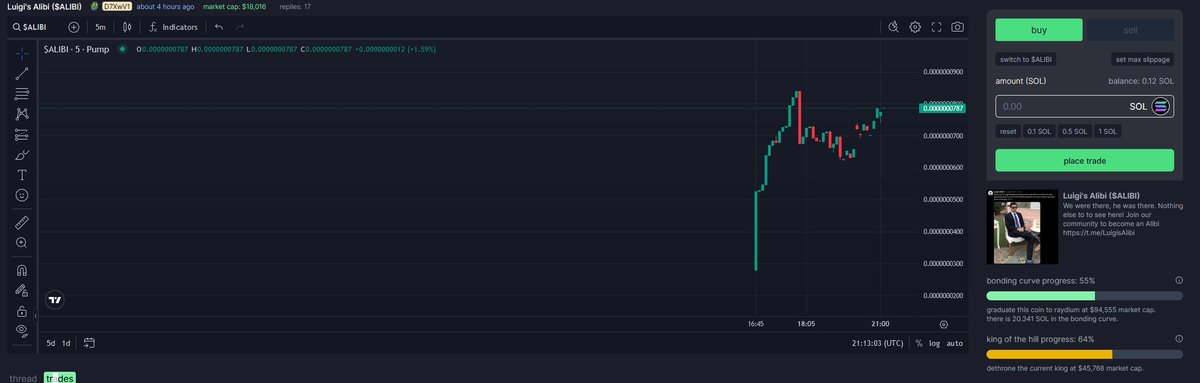Redo the last chart action

tap(240, 27)
